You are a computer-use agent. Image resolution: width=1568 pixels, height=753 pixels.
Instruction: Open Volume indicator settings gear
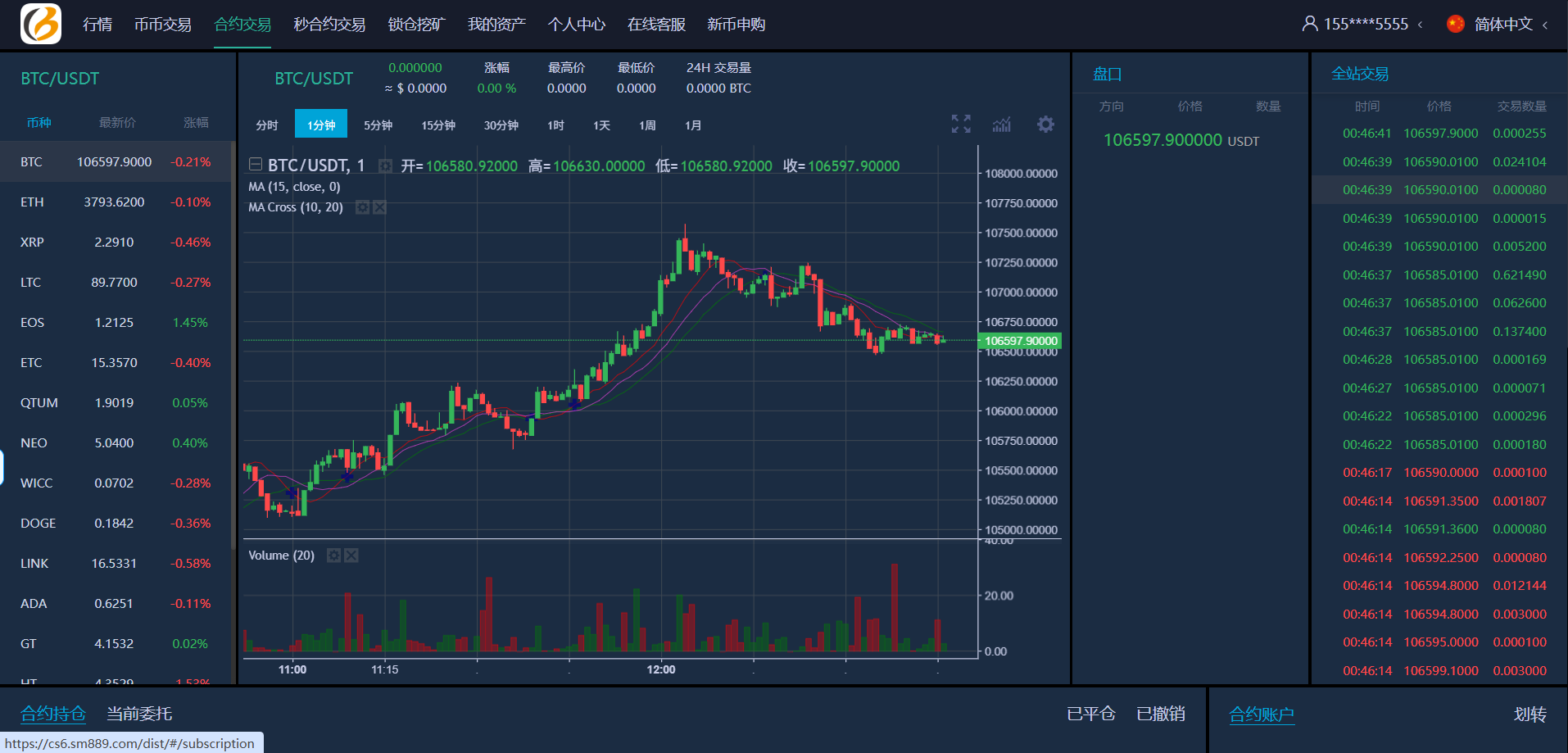pos(333,556)
